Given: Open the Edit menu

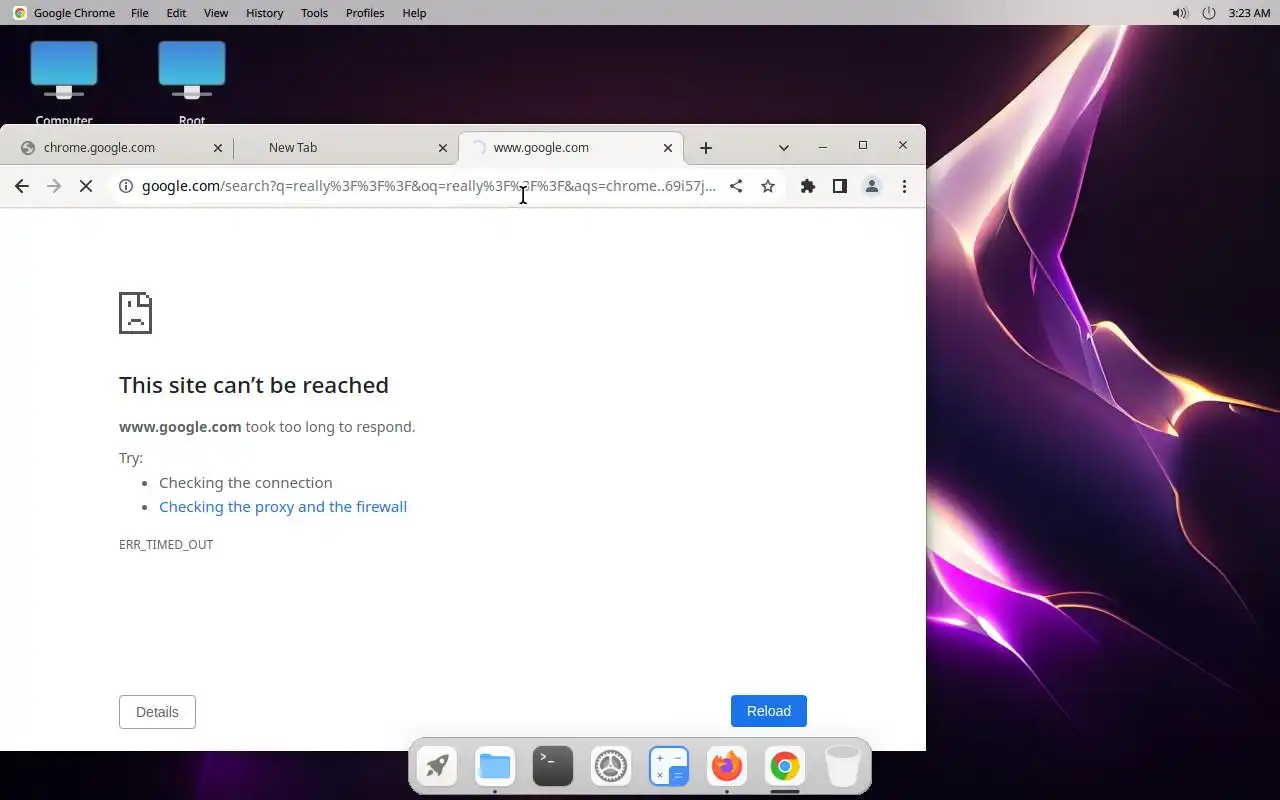Looking at the screenshot, I should pos(176,13).
